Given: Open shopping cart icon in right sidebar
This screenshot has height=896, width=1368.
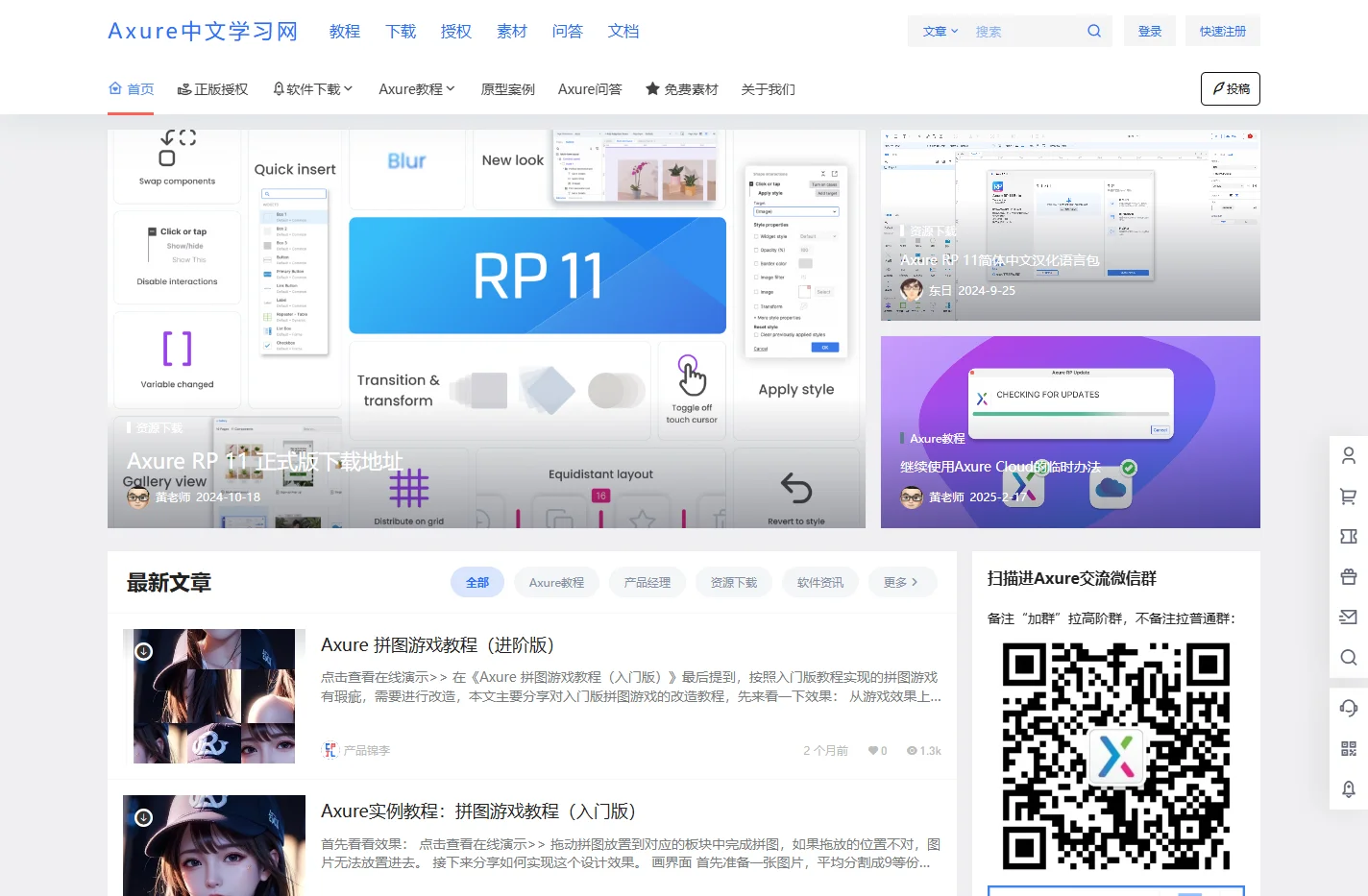Looking at the screenshot, I should [1349, 496].
